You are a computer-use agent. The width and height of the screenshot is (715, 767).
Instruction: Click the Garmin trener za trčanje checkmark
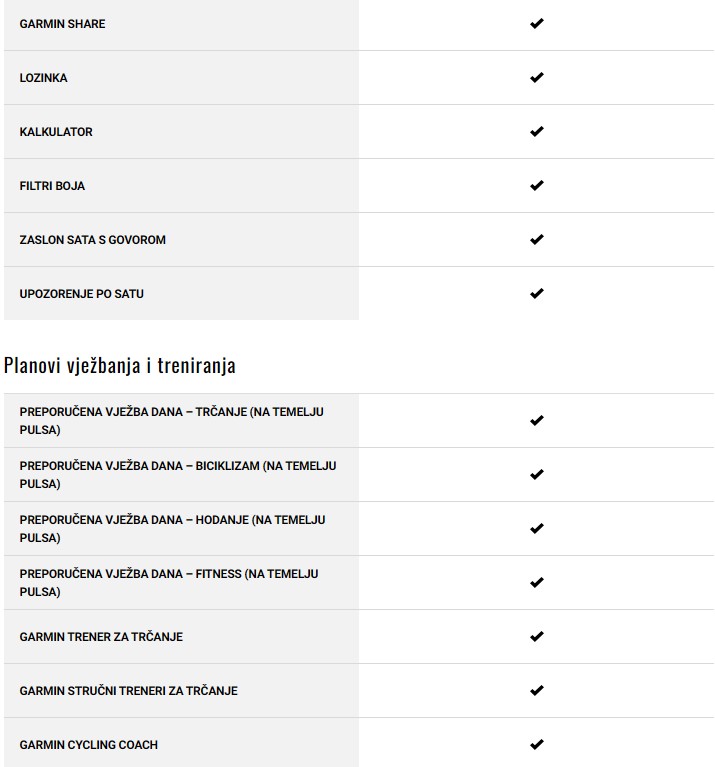pyautogui.click(x=536, y=637)
